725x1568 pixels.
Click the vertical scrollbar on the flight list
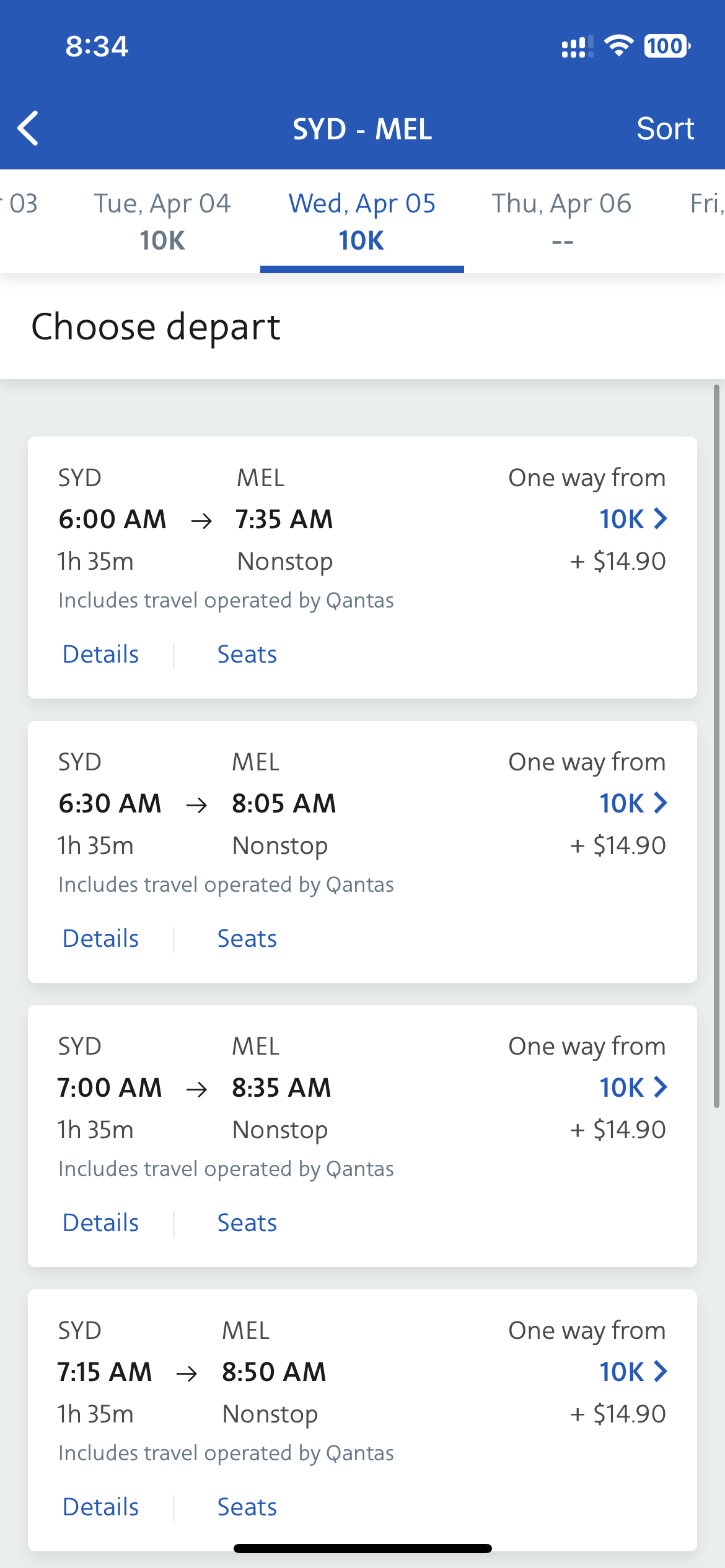tap(716, 743)
